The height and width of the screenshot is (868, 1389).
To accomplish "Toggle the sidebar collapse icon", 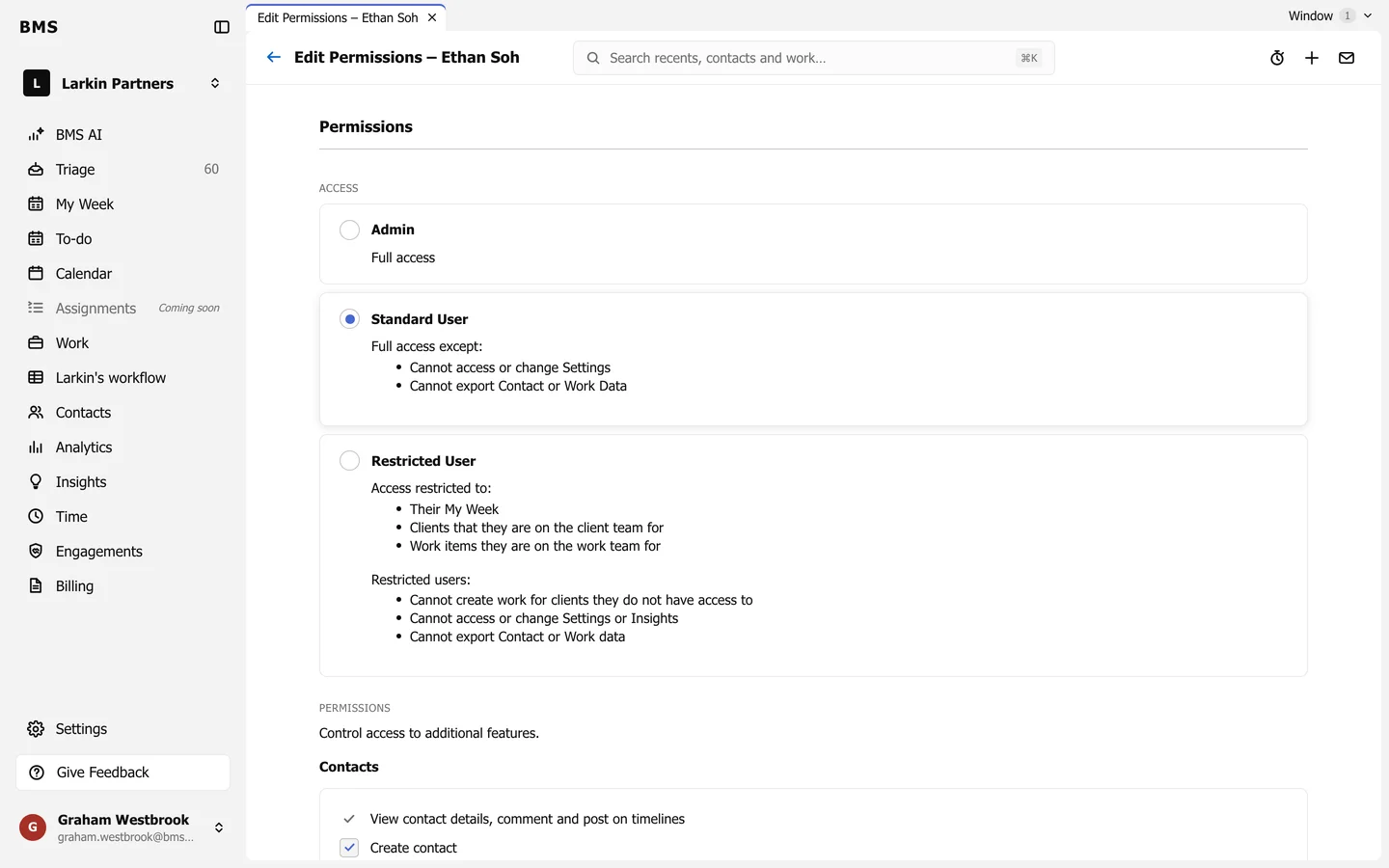I will (222, 27).
